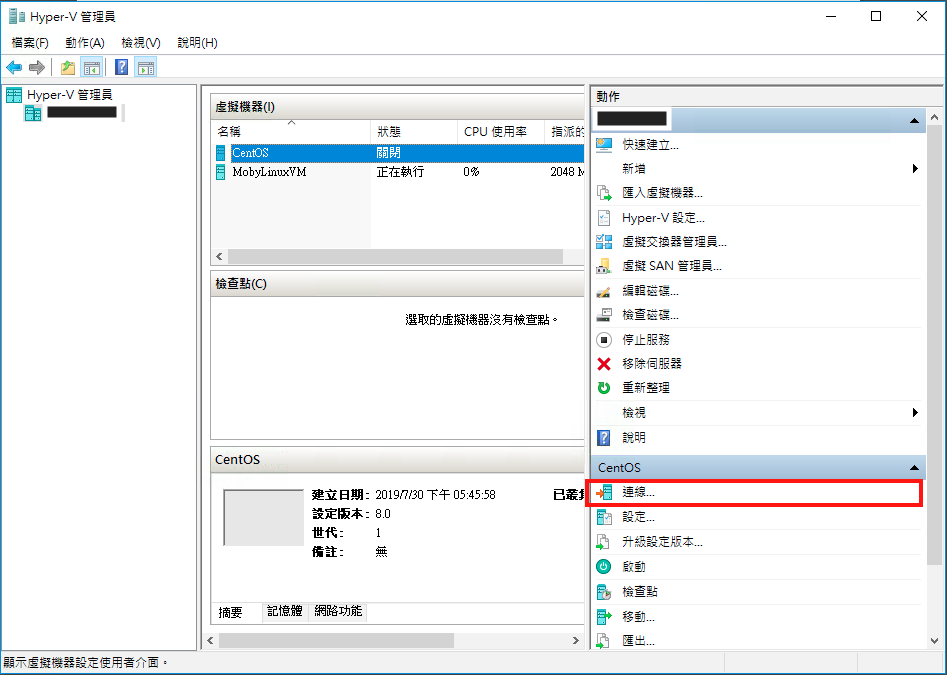Switch to the 記憶體 tab
The width and height of the screenshot is (947, 675).
(285, 612)
